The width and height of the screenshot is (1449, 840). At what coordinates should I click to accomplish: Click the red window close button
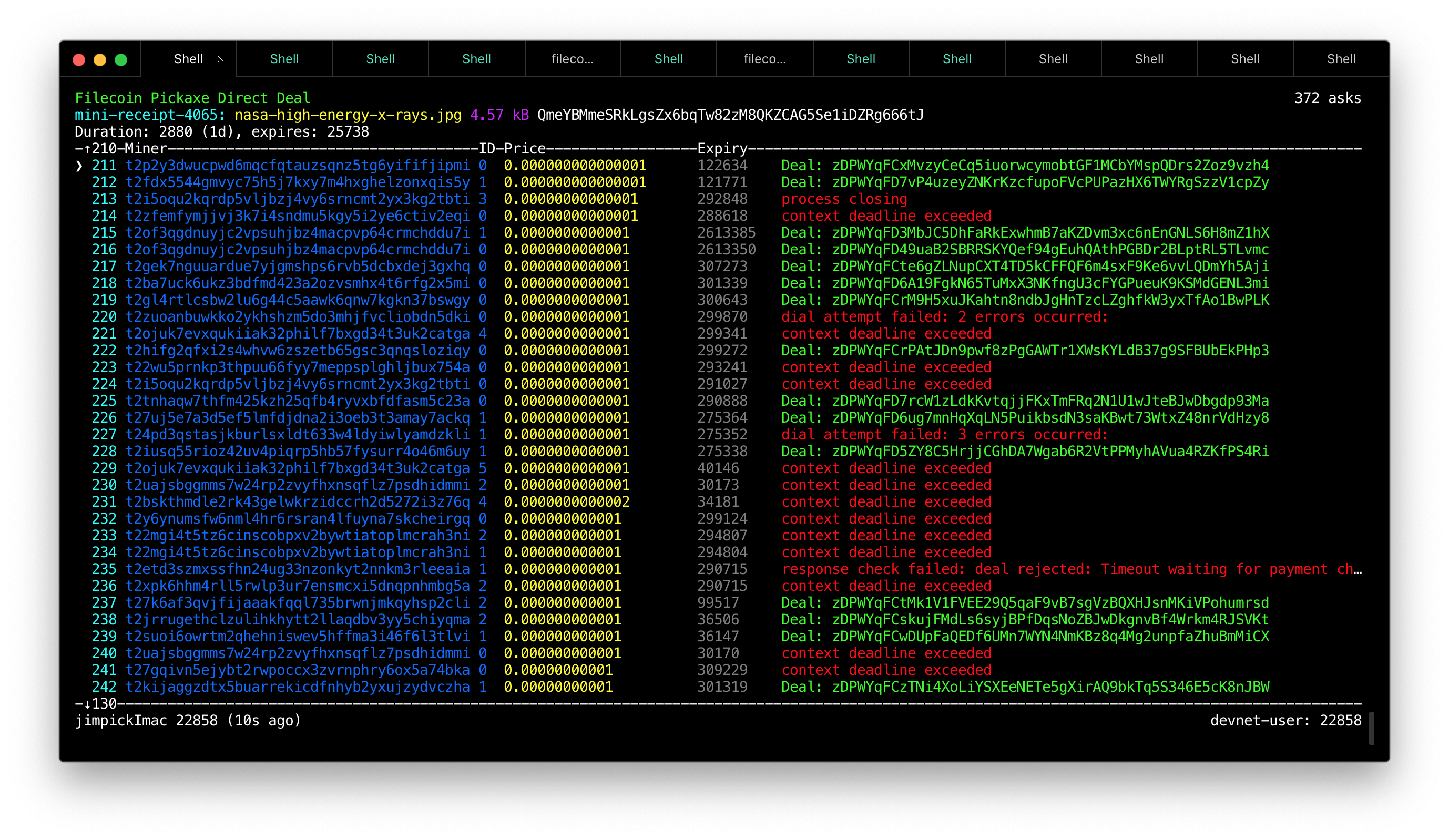(79, 60)
